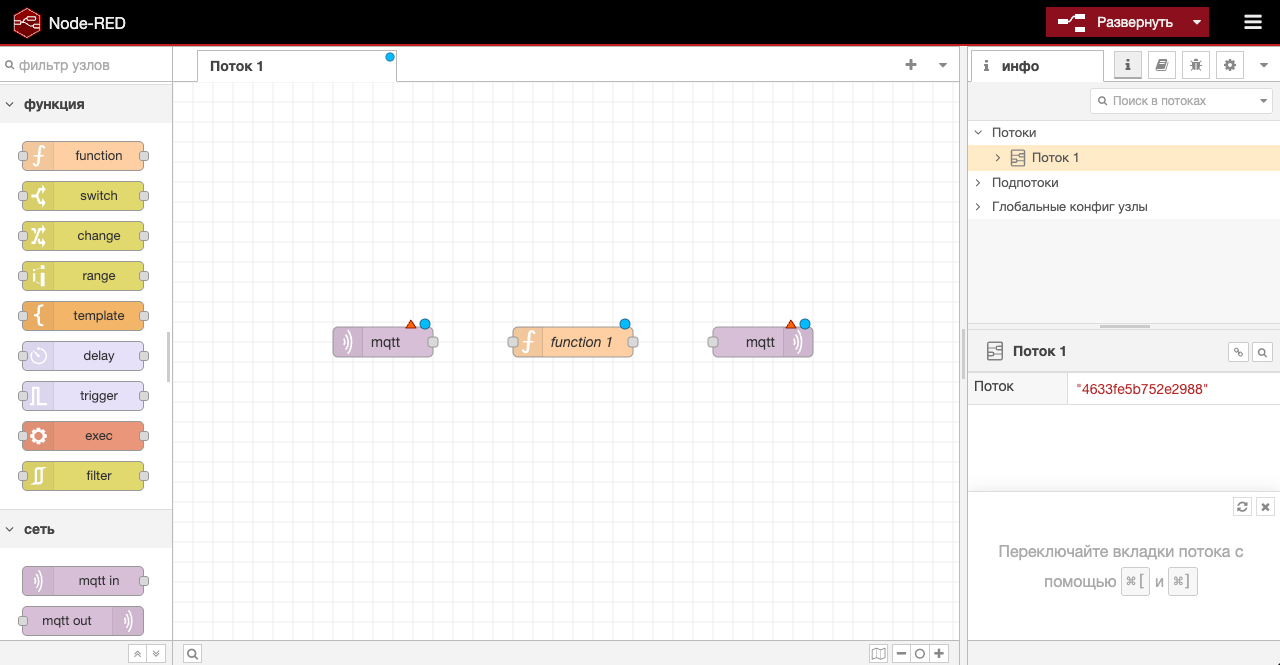Viewport: 1280px width, 665px height.
Task: Zoom in on the canvas
Action: click(x=939, y=653)
